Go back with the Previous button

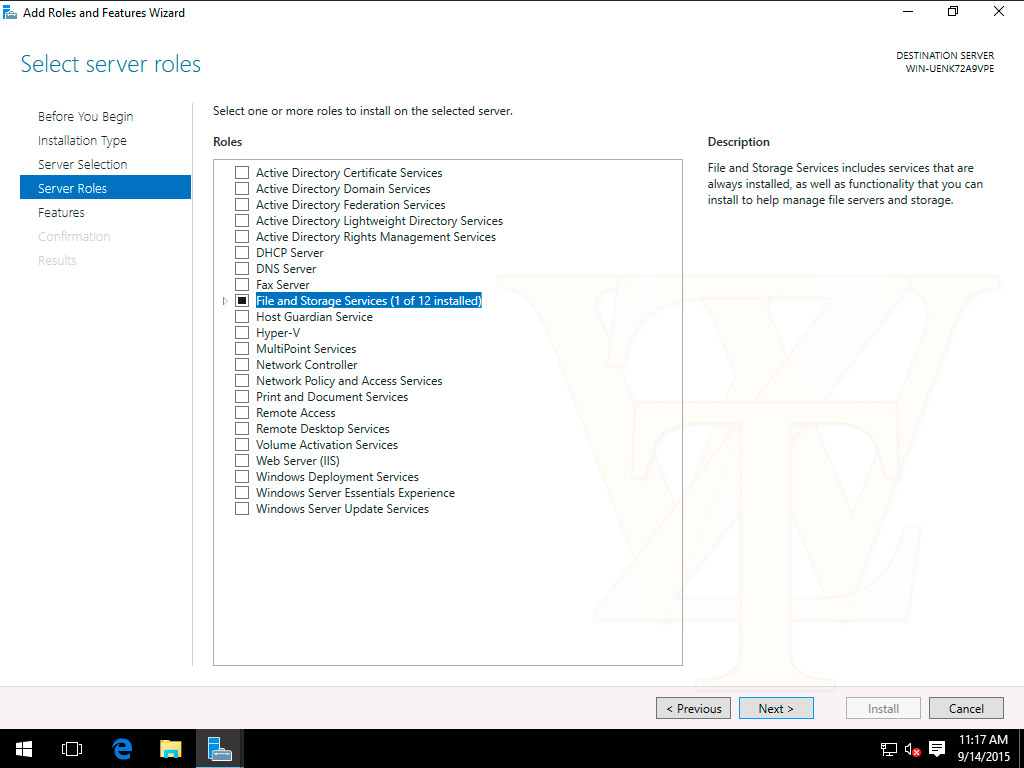[693, 708]
